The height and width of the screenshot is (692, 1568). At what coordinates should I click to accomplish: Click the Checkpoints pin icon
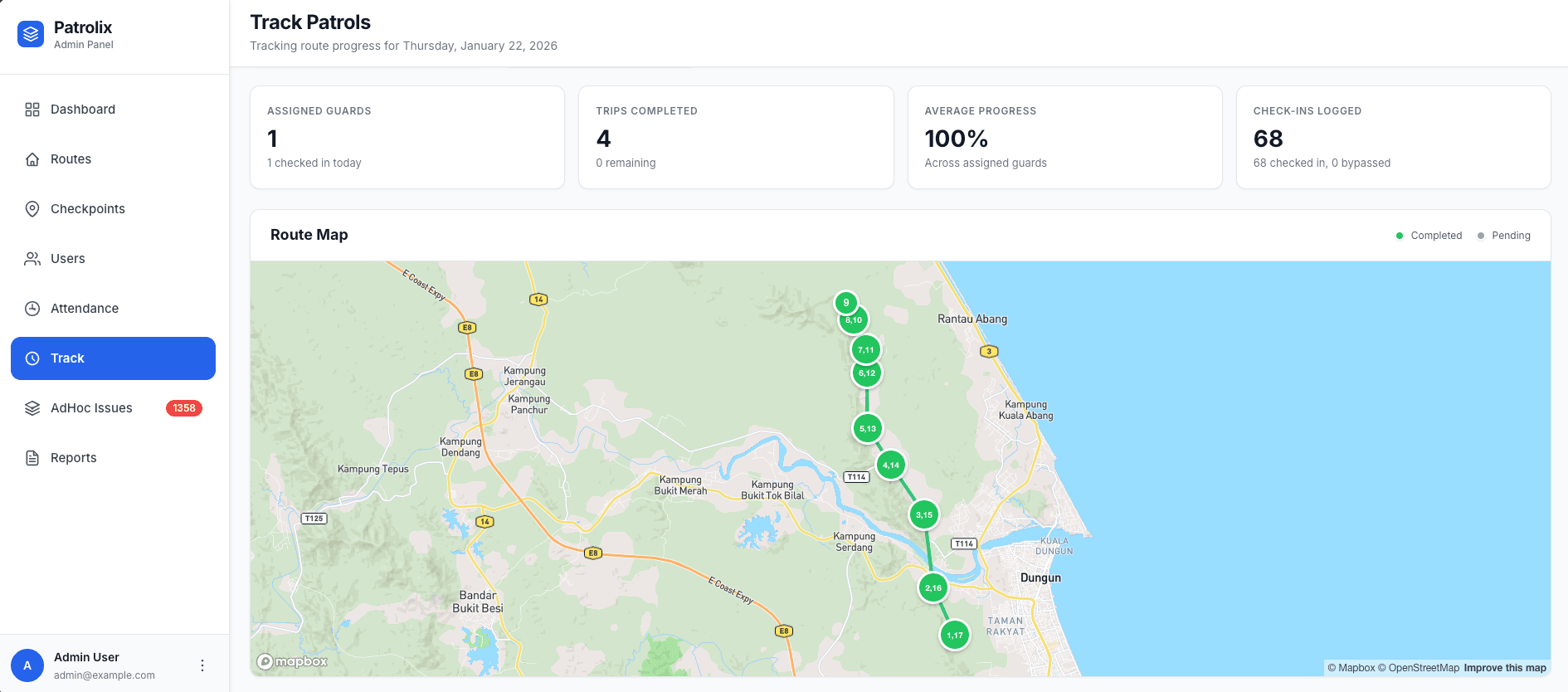tap(32, 209)
